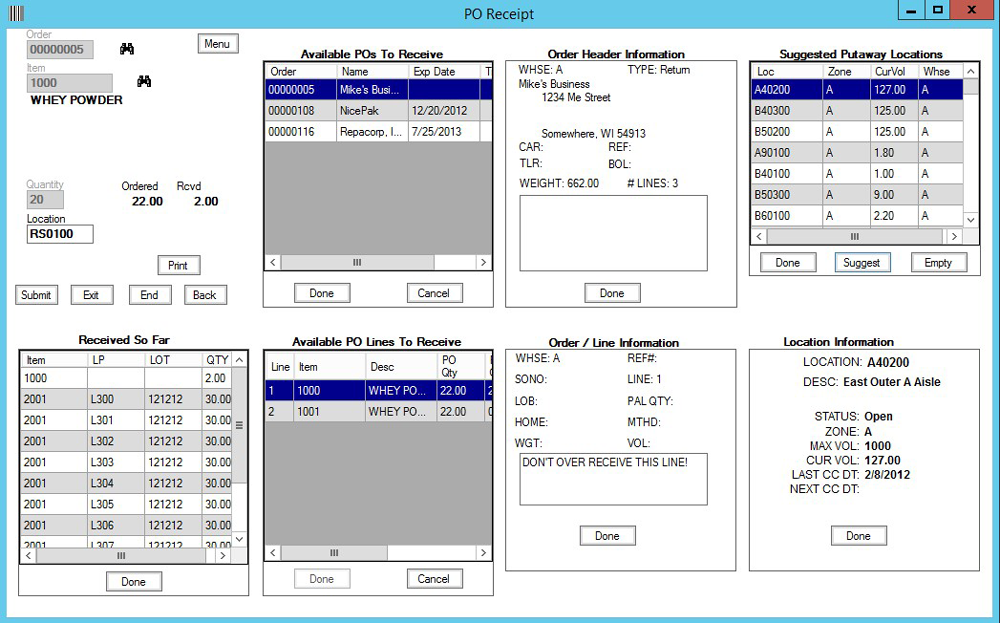
Task: Select received row with LP L303
Action: coord(126,462)
